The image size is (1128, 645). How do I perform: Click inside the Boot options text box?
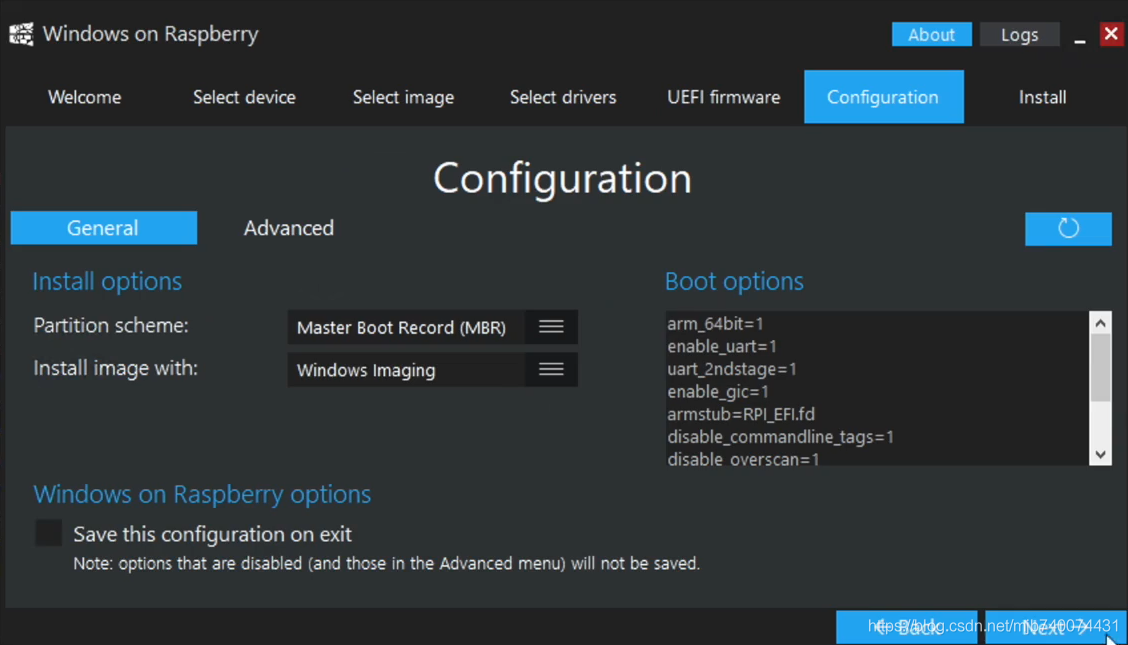[875, 388]
